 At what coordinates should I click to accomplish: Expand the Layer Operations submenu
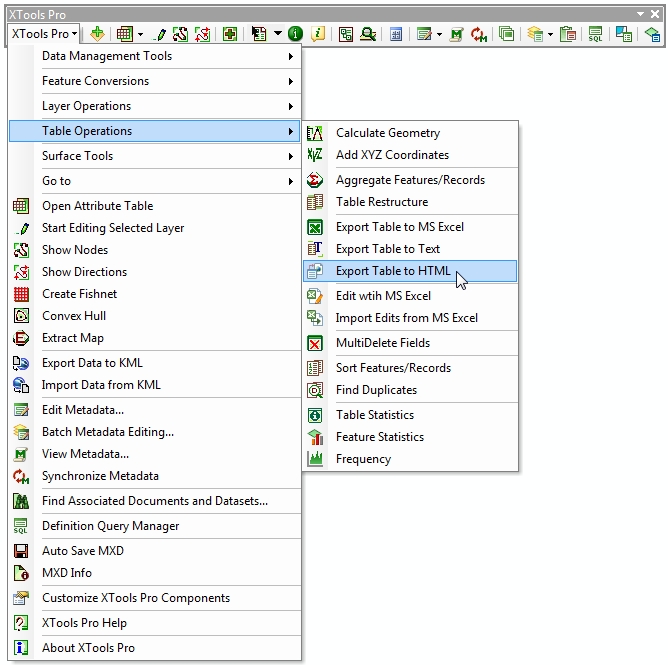(x=155, y=106)
